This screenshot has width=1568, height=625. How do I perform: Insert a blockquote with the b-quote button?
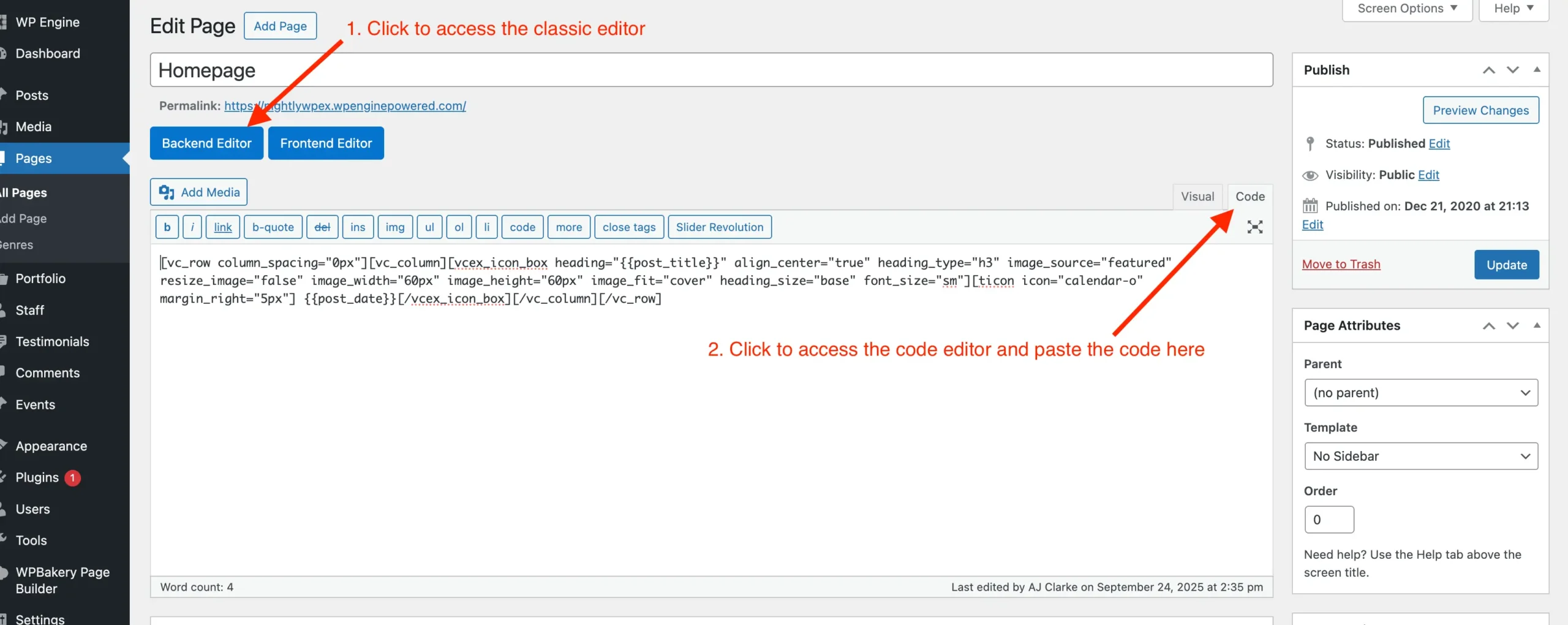[273, 227]
